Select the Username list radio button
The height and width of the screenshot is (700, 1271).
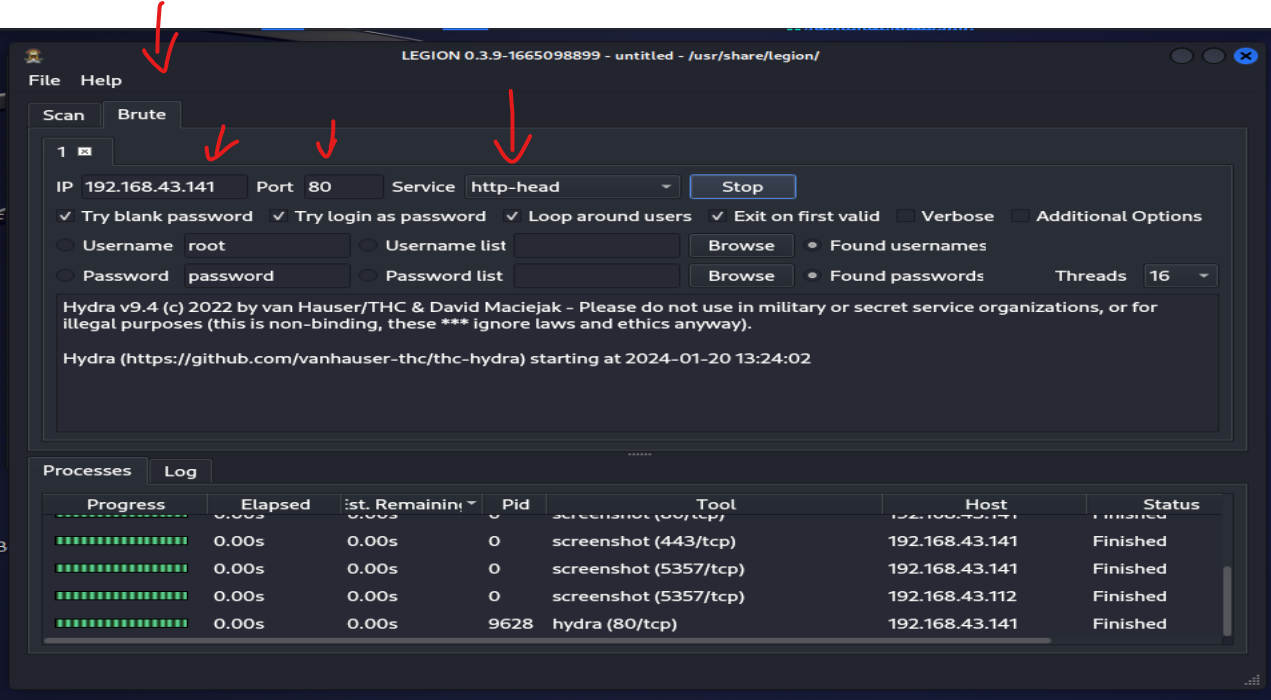tap(369, 246)
